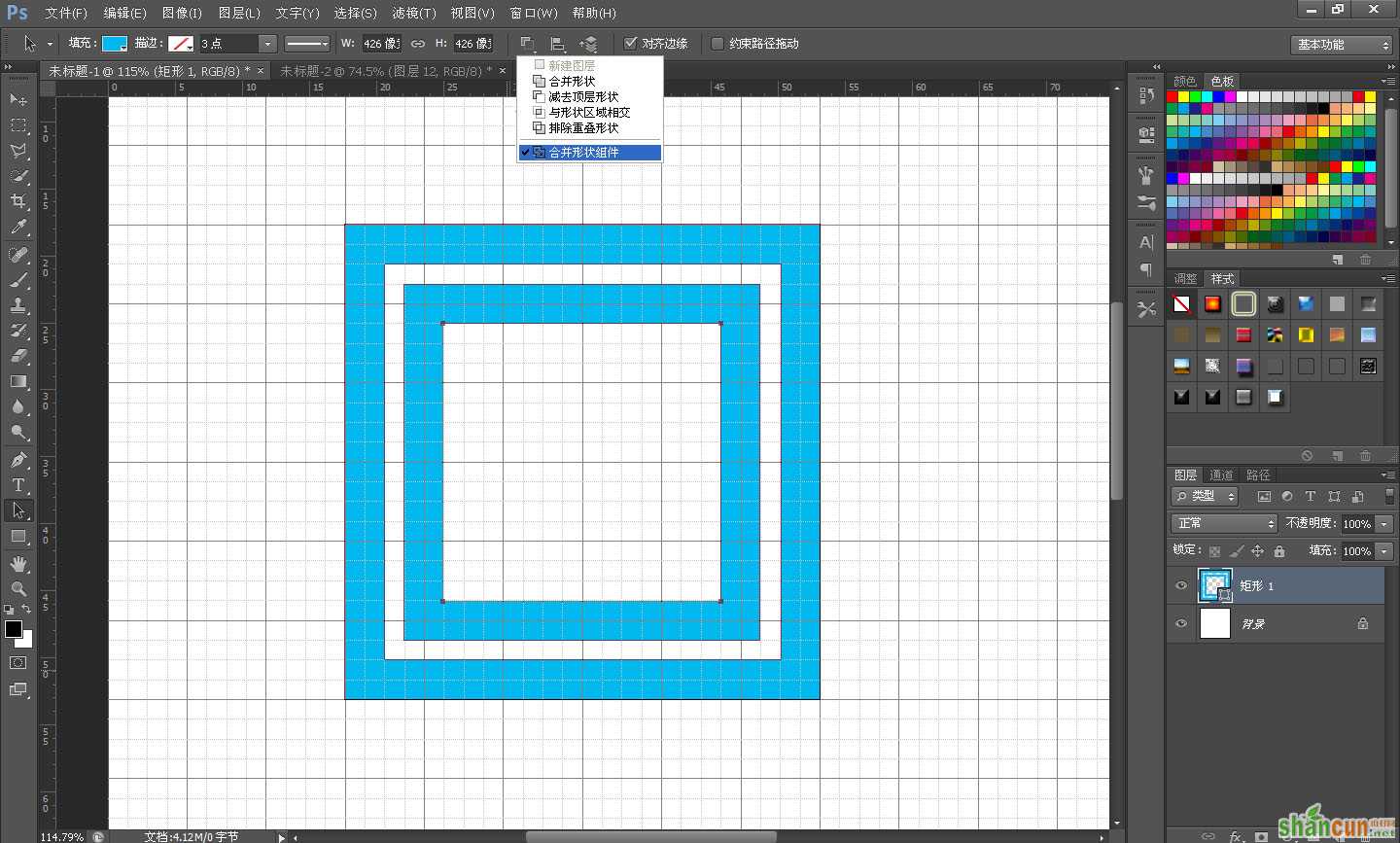Switch to the 颜色 panel tab
The image size is (1400, 843).
[1185, 81]
